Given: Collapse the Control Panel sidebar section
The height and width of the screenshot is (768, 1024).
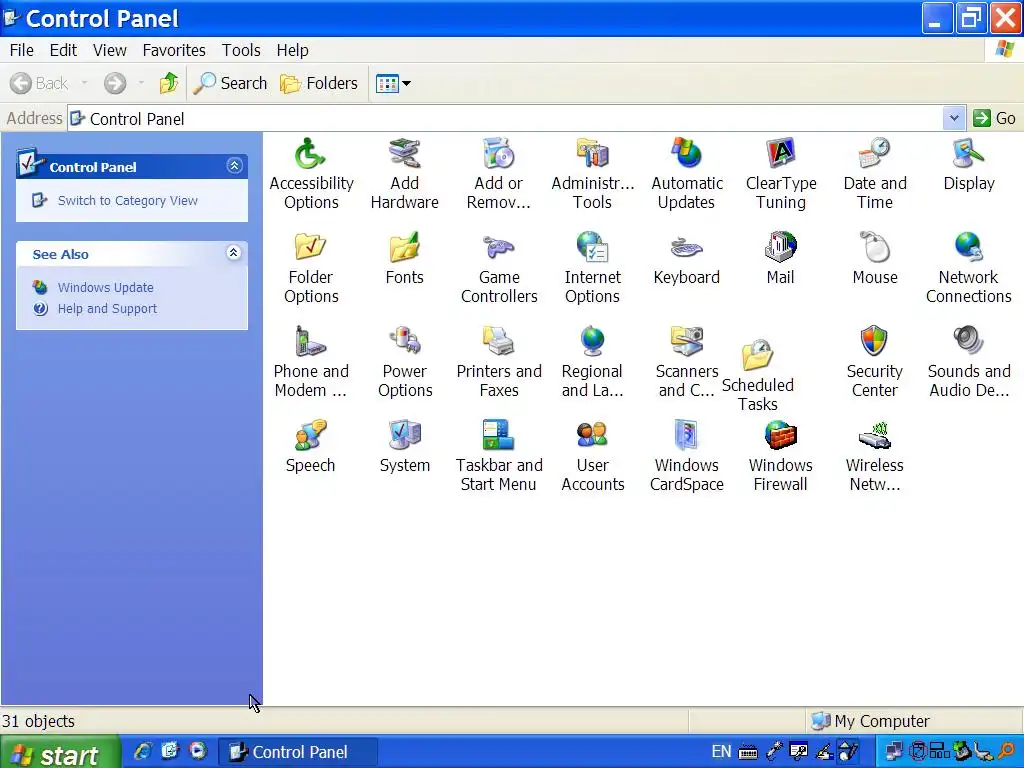Looking at the screenshot, I should tap(234, 166).
